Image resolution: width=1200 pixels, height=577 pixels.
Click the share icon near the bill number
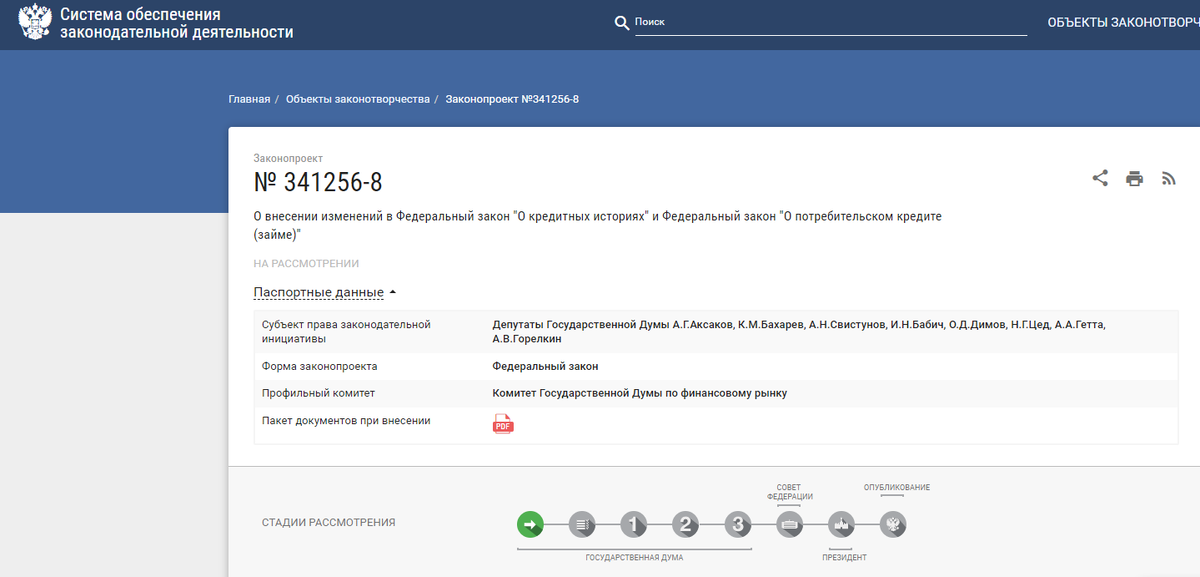coord(1100,177)
